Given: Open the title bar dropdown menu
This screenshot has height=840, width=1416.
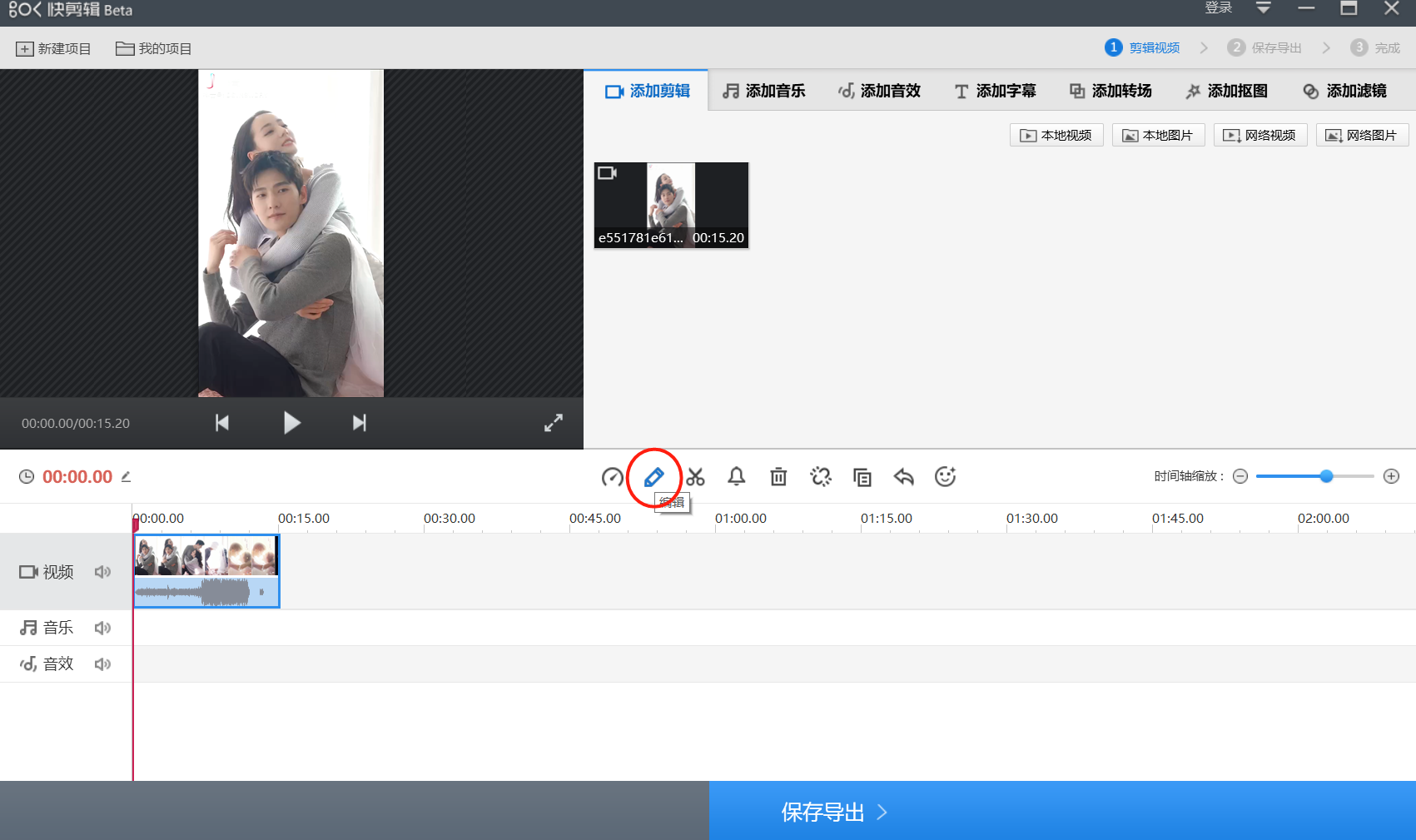Looking at the screenshot, I should (x=1263, y=8).
